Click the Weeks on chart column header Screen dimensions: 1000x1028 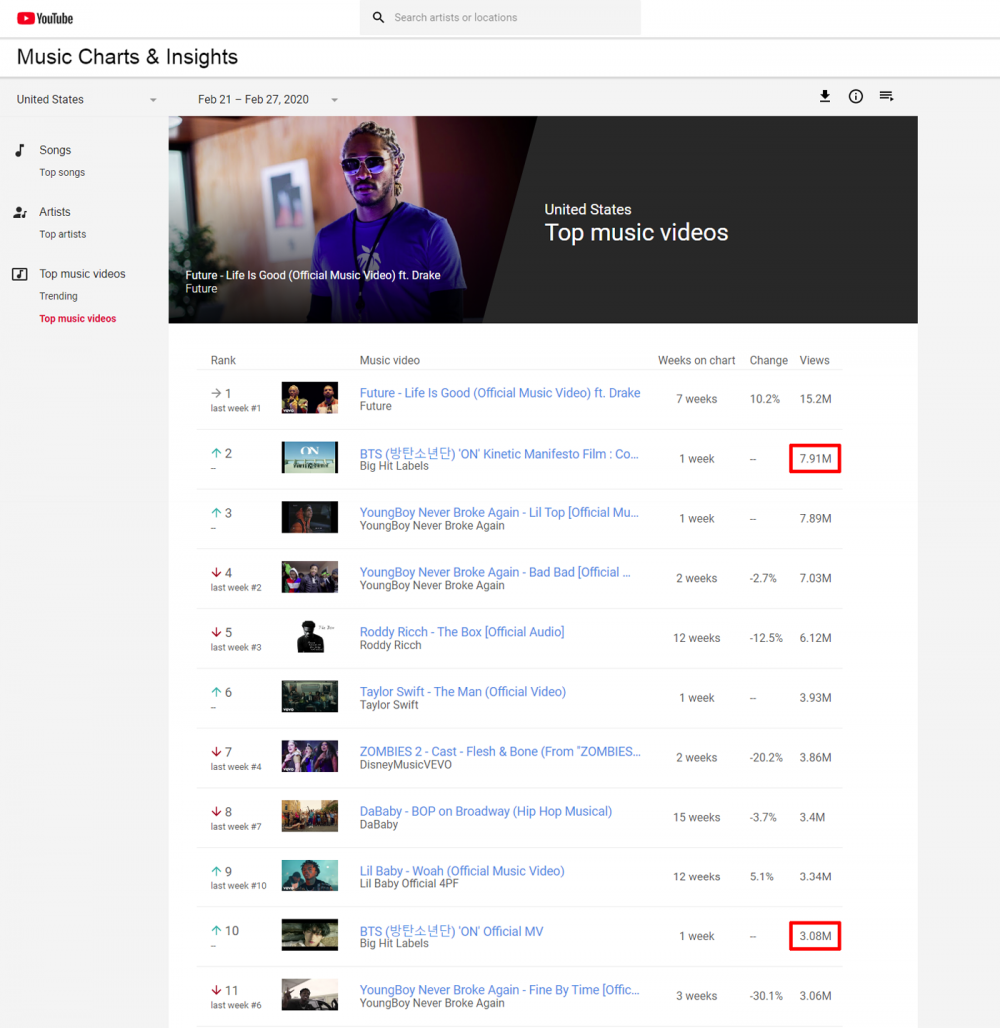tap(696, 360)
